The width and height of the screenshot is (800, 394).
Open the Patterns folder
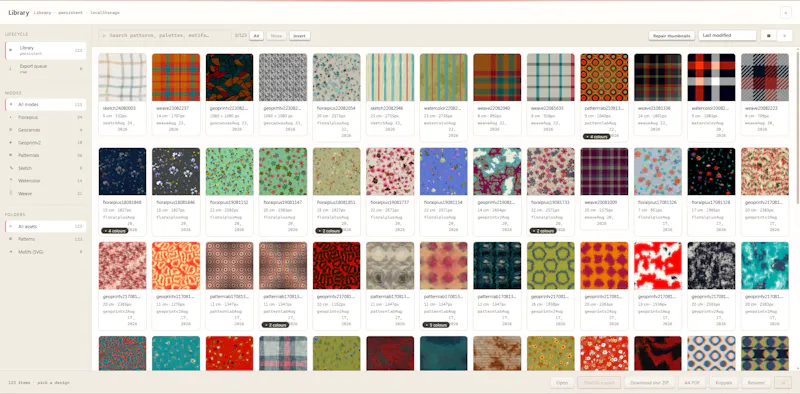(x=45, y=239)
